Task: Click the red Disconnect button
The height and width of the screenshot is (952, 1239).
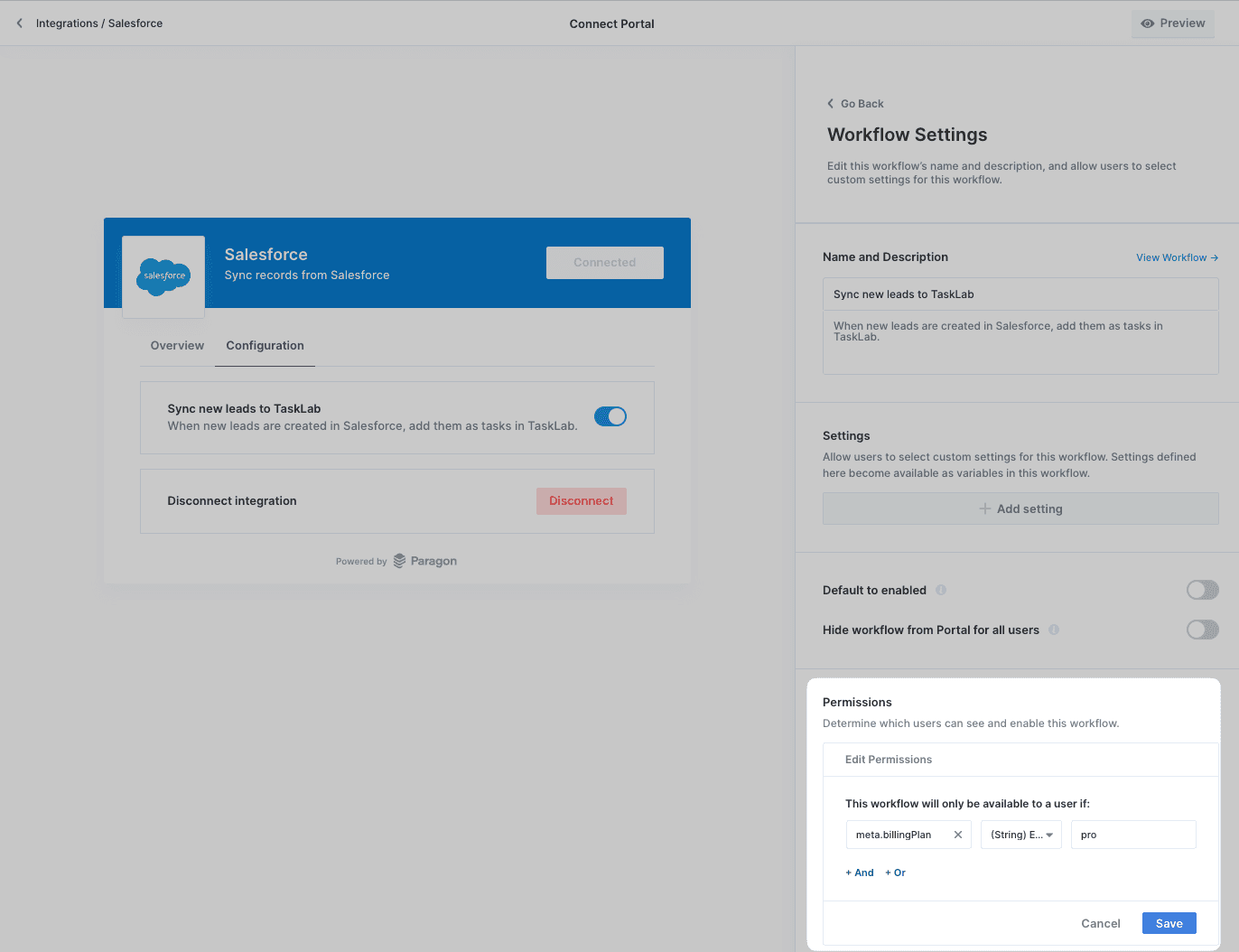Action: (x=581, y=501)
